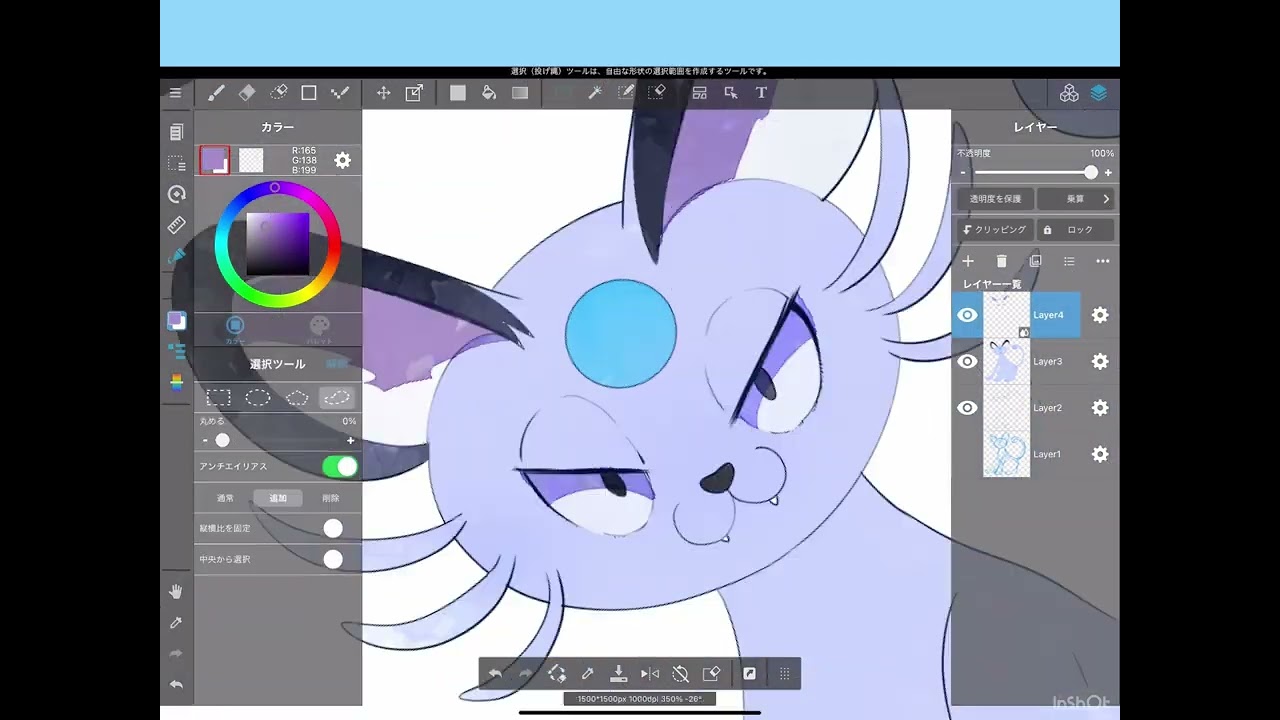Toggle the anti-aliasing switch
The image size is (1280, 720).
pyautogui.click(x=340, y=467)
